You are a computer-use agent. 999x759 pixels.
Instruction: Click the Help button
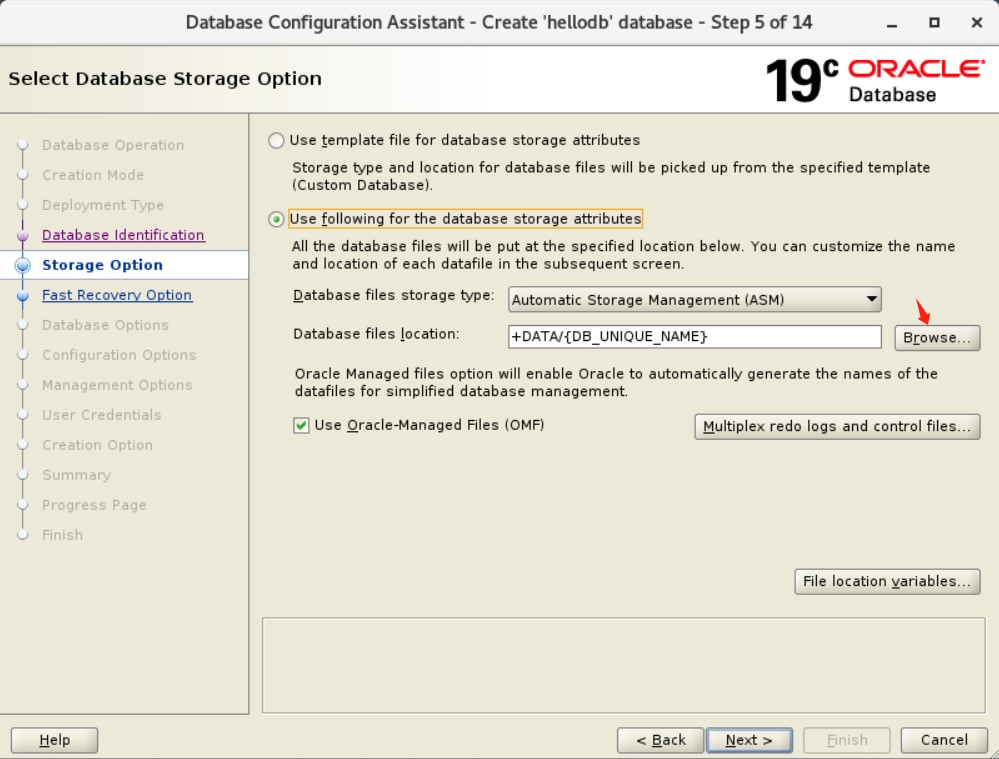click(54, 740)
